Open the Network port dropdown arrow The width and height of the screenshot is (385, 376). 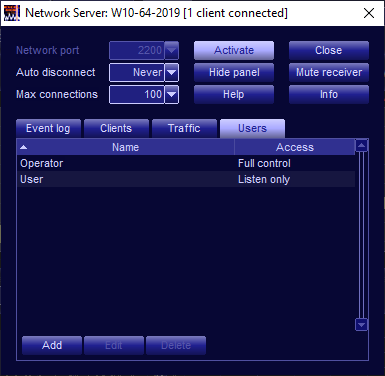point(171,51)
